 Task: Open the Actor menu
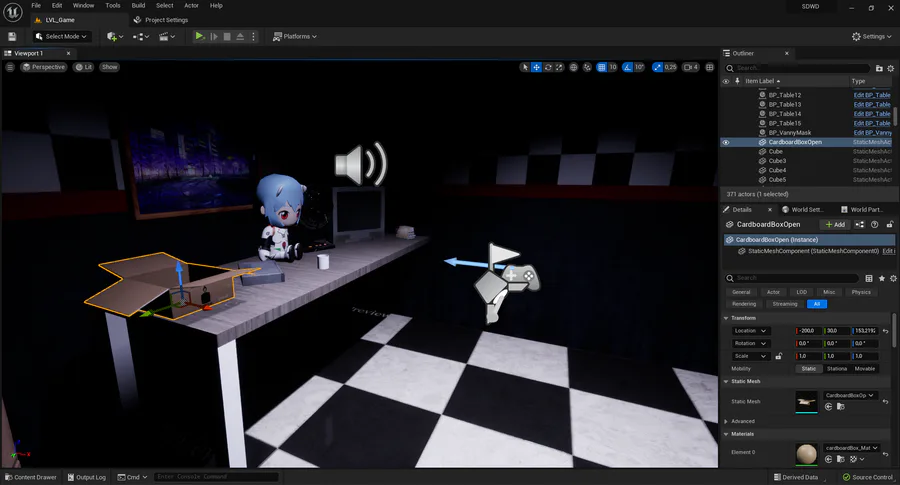tap(191, 5)
